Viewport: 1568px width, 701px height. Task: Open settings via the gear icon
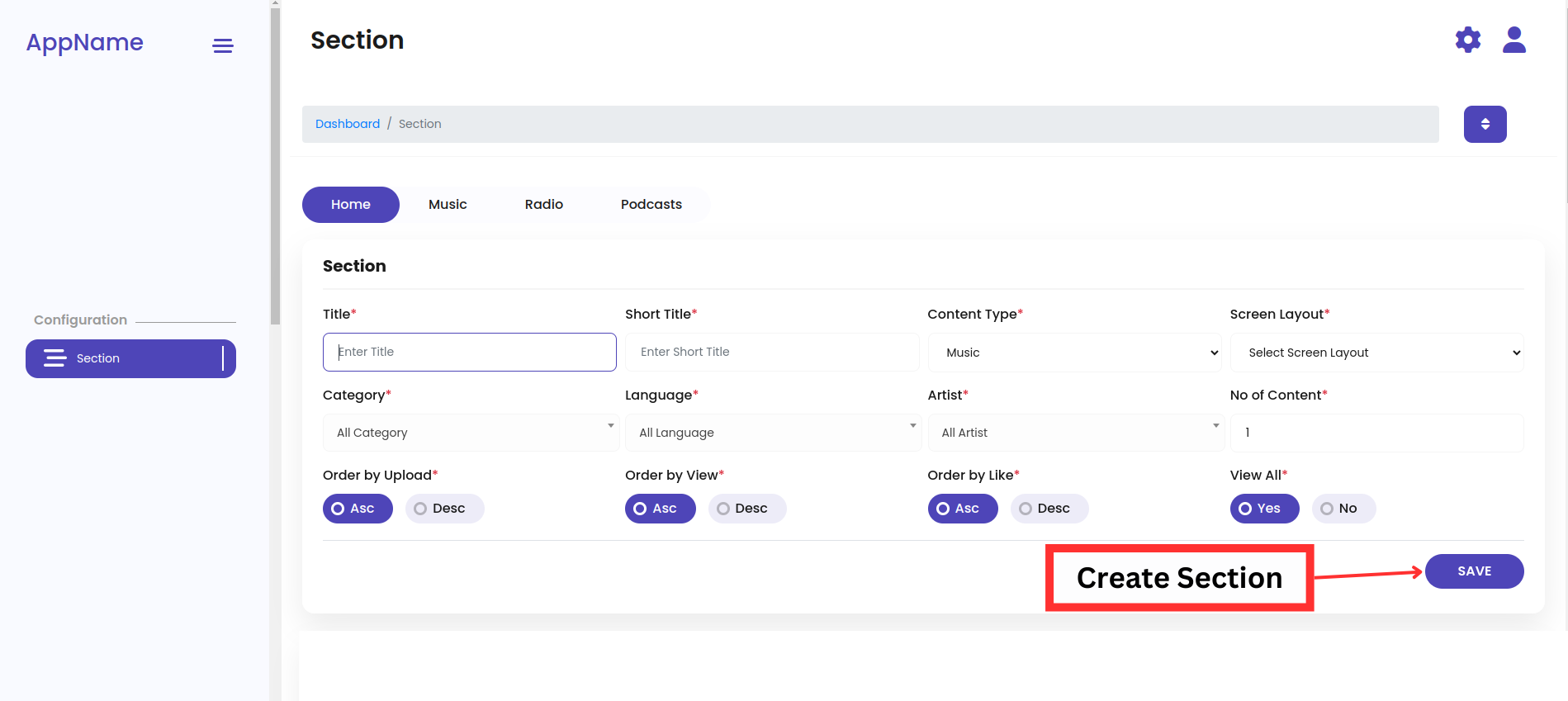tap(1467, 40)
